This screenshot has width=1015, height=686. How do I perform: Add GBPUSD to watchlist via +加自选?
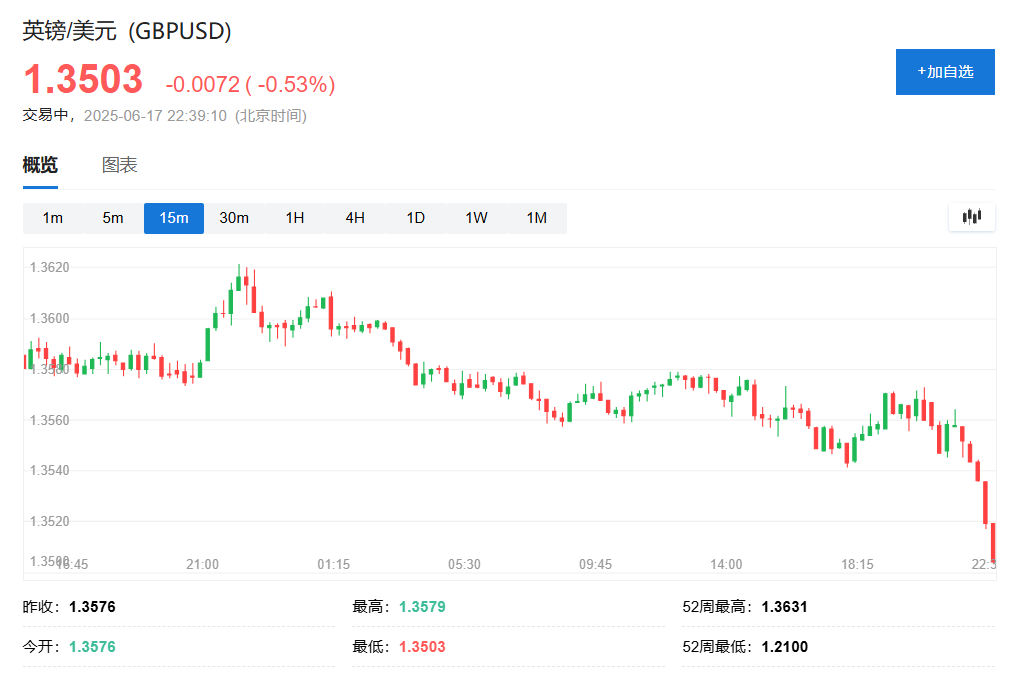[x=945, y=72]
